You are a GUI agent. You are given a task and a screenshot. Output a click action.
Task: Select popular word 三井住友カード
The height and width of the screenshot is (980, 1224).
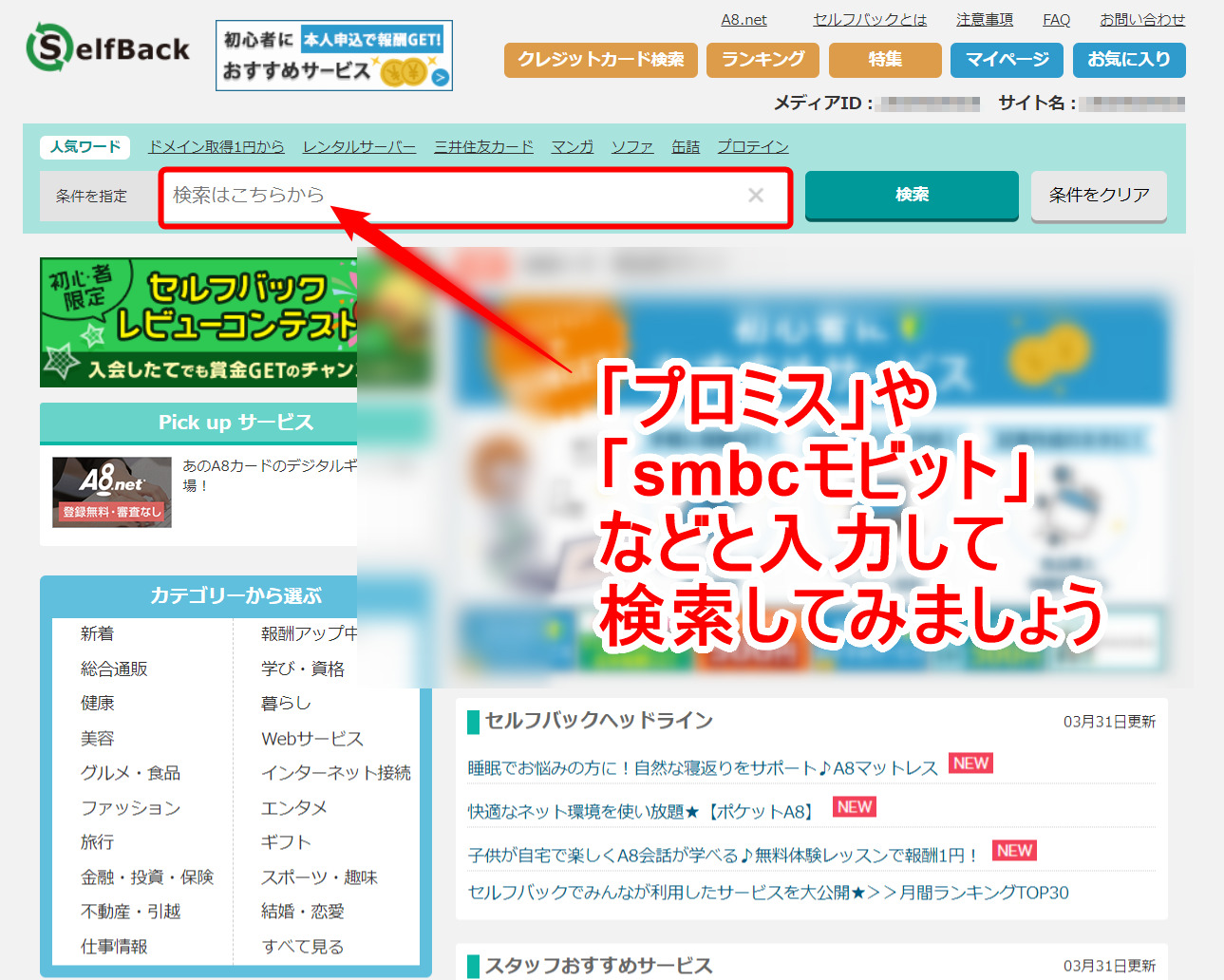pyautogui.click(x=483, y=147)
